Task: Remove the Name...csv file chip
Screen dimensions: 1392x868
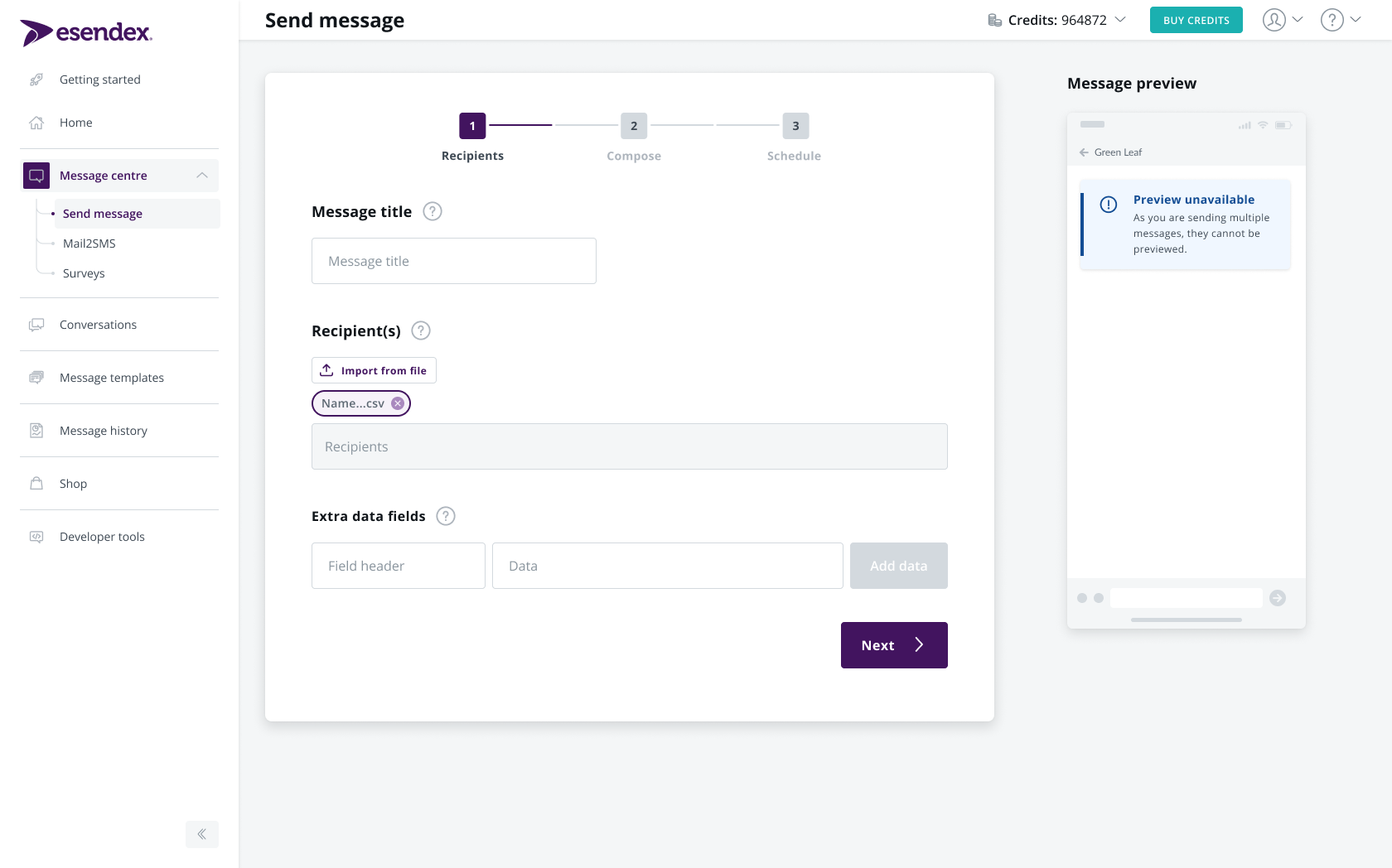Action: [x=397, y=403]
